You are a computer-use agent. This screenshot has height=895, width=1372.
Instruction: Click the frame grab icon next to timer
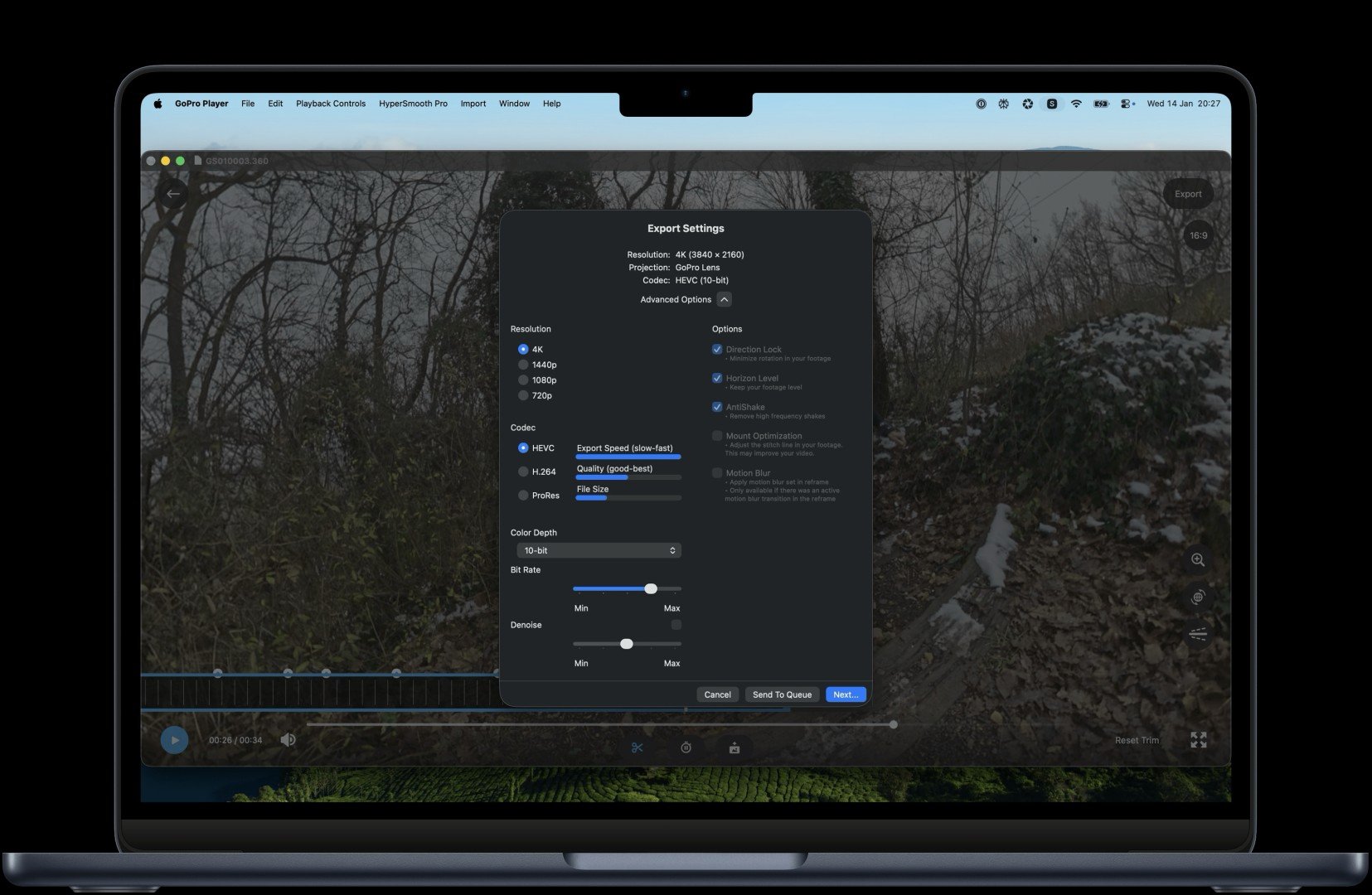[734, 747]
